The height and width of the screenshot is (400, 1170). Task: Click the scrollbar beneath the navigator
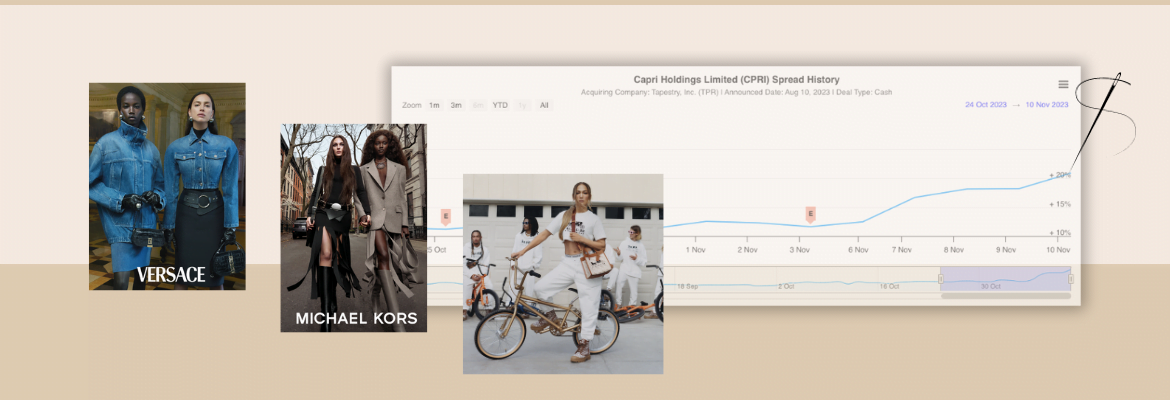click(1005, 296)
